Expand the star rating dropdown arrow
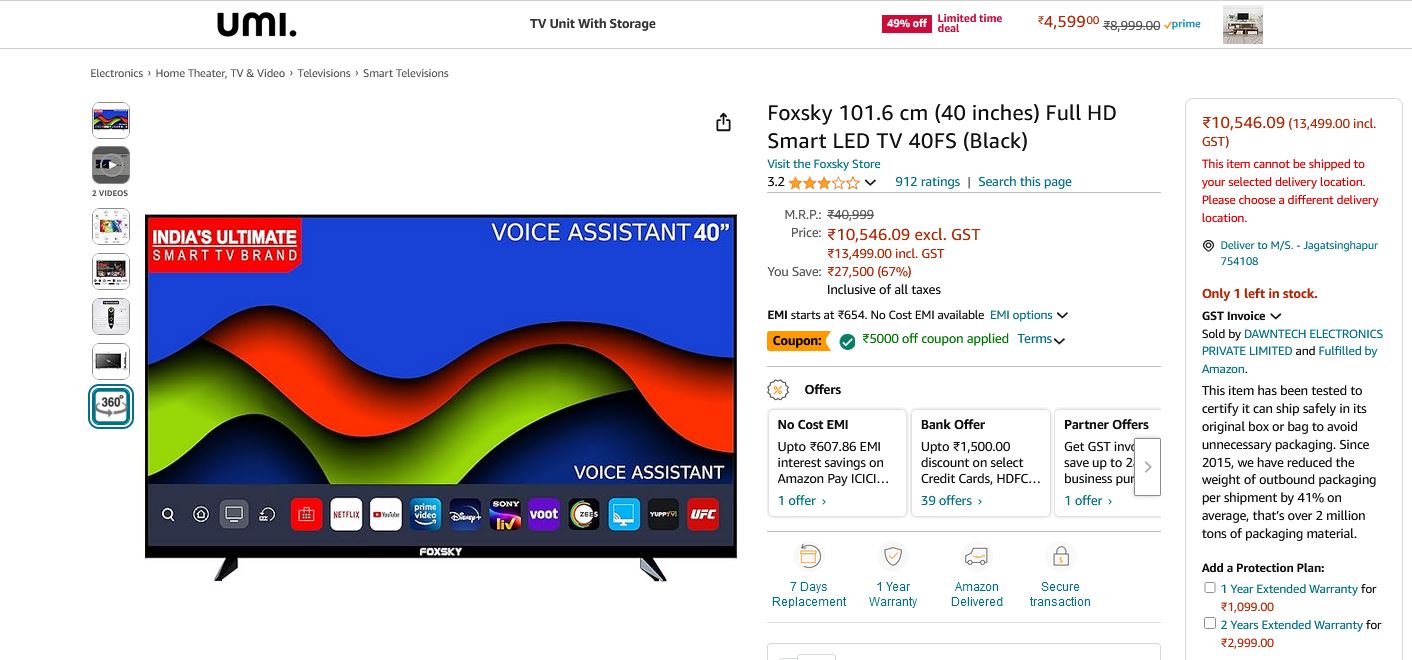 tap(870, 183)
